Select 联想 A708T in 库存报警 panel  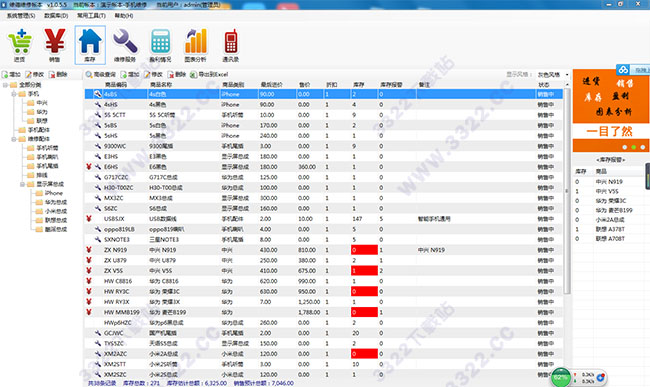point(610,238)
